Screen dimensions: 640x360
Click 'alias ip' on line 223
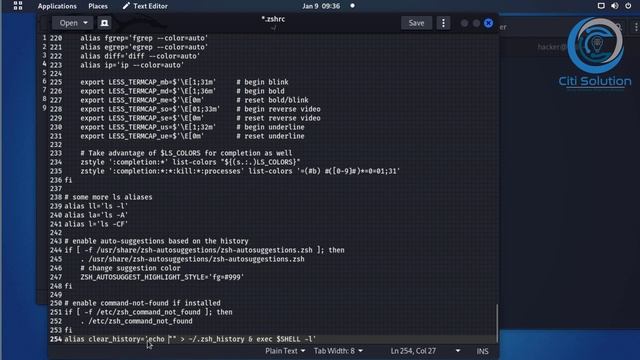point(132,65)
